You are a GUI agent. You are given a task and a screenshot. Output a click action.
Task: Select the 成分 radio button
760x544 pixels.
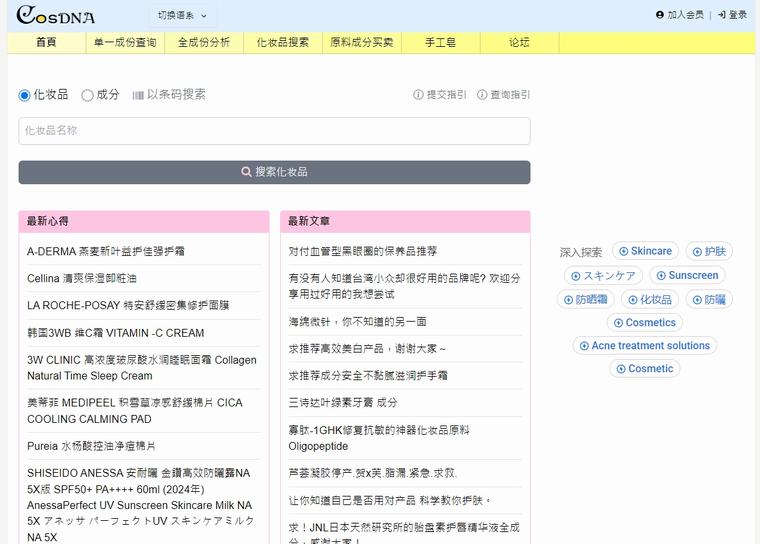coord(88,95)
